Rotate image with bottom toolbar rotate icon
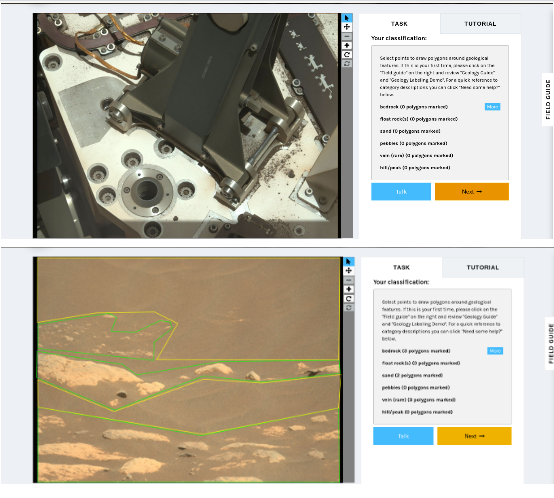The height and width of the screenshot is (498, 554). pyautogui.click(x=349, y=298)
